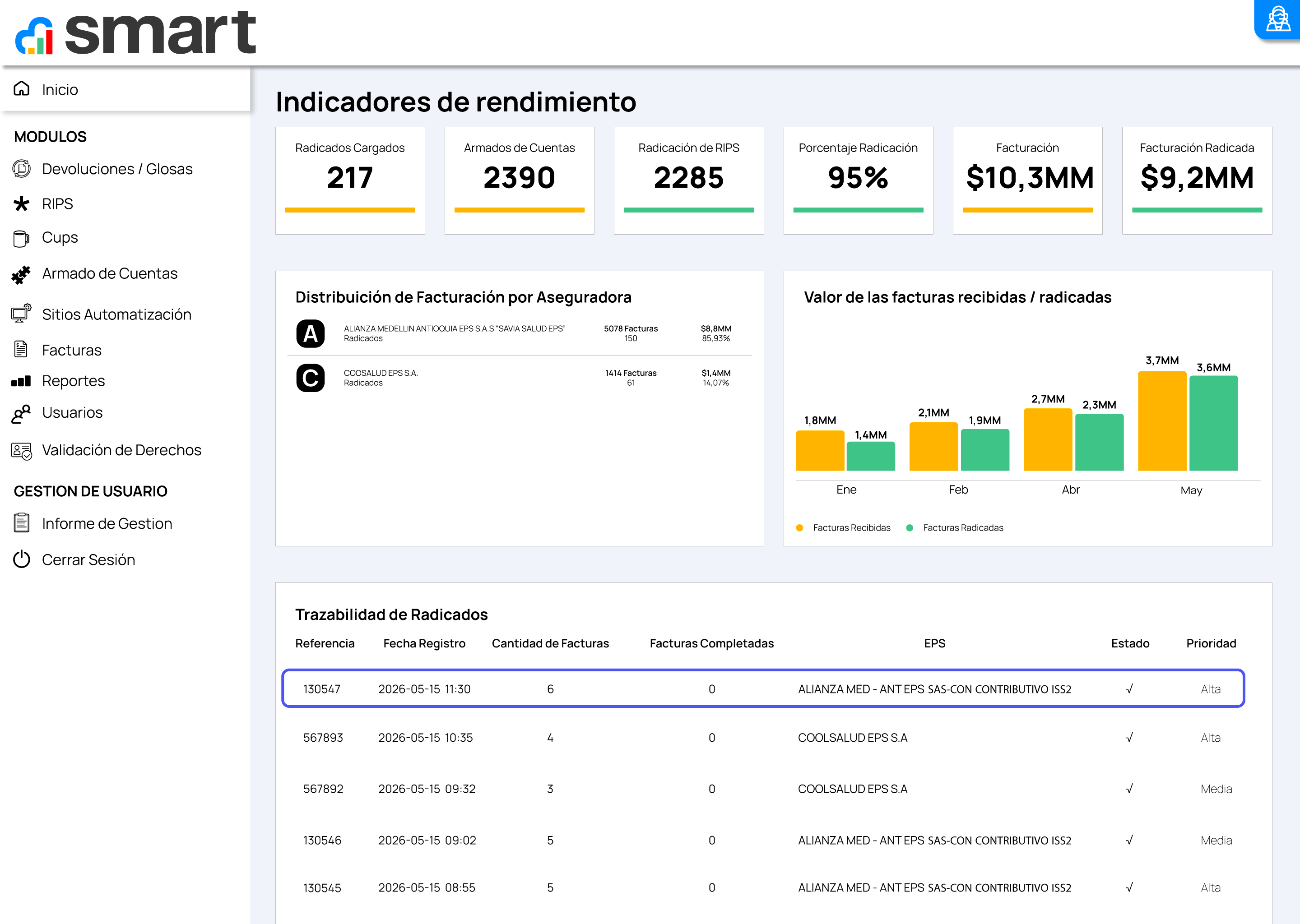Open the Armado de Cuentas module
The image size is (1300, 924).
pos(110,274)
